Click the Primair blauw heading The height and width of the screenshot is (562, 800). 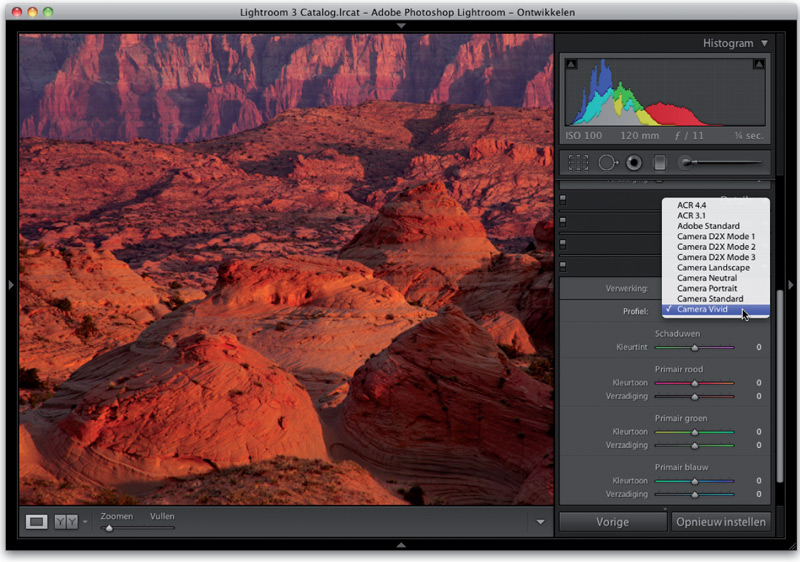(681, 467)
